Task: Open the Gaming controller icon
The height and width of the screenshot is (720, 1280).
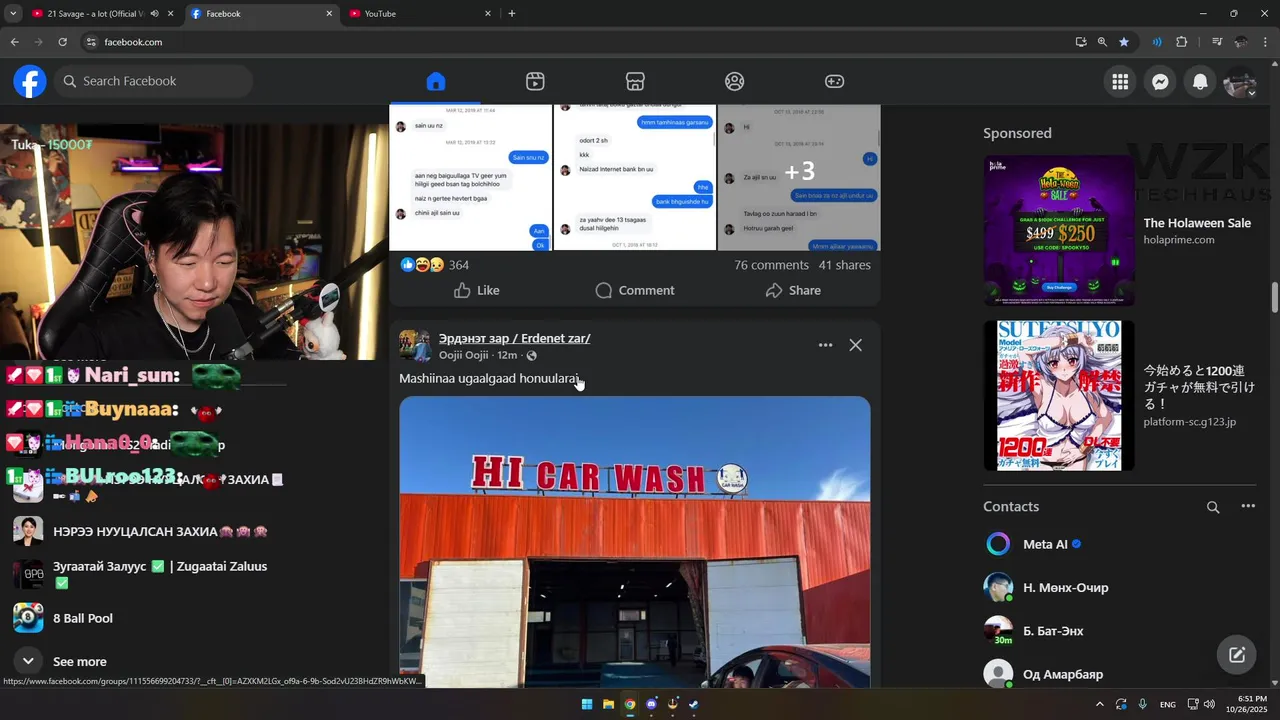Action: click(834, 81)
